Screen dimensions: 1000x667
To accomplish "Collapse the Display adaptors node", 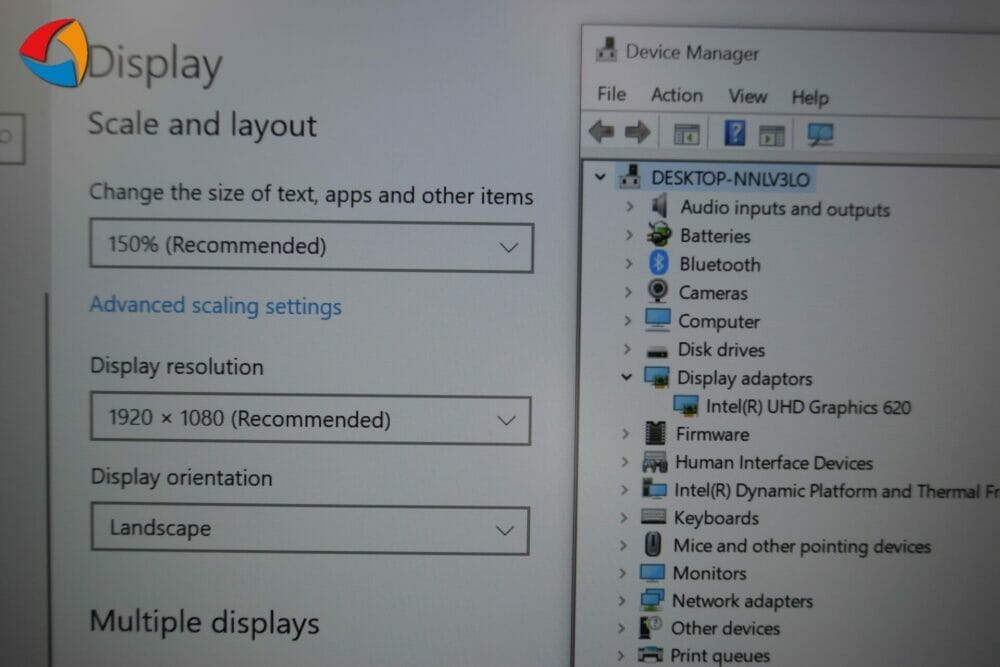I will 626,377.
